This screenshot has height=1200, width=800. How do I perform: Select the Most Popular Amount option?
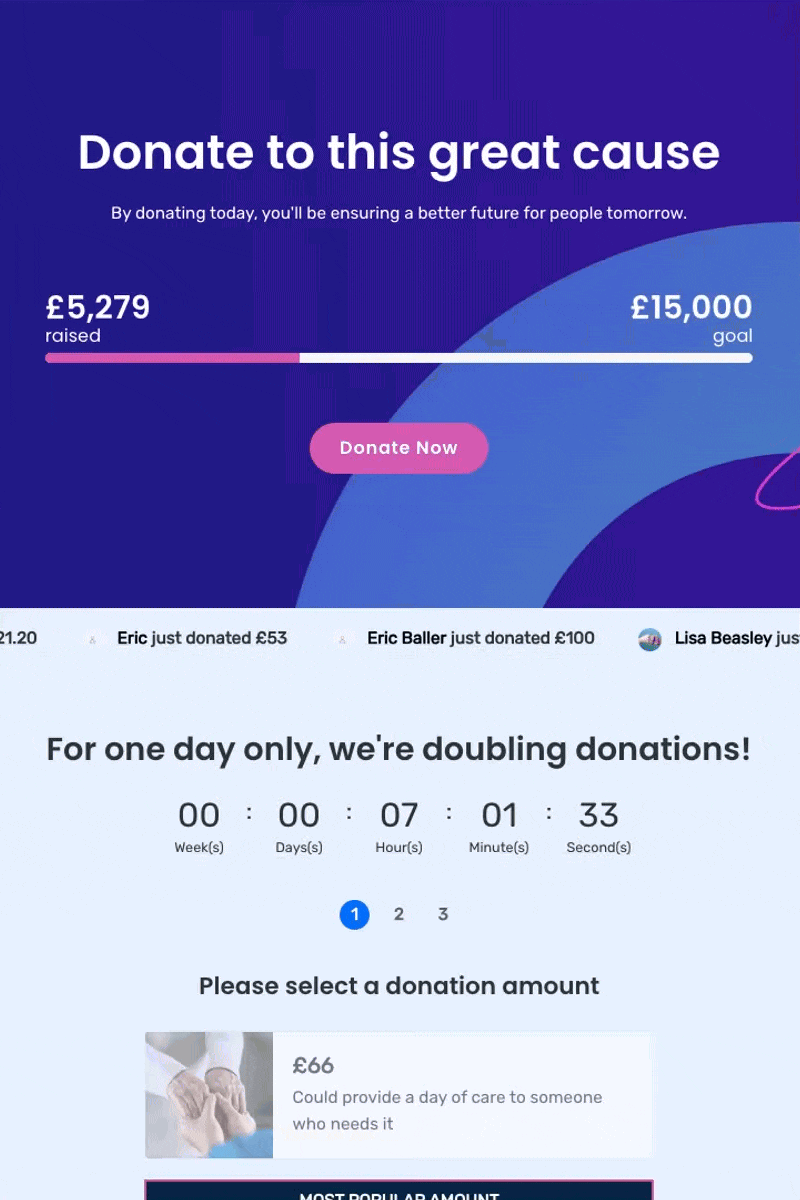click(399, 1190)
